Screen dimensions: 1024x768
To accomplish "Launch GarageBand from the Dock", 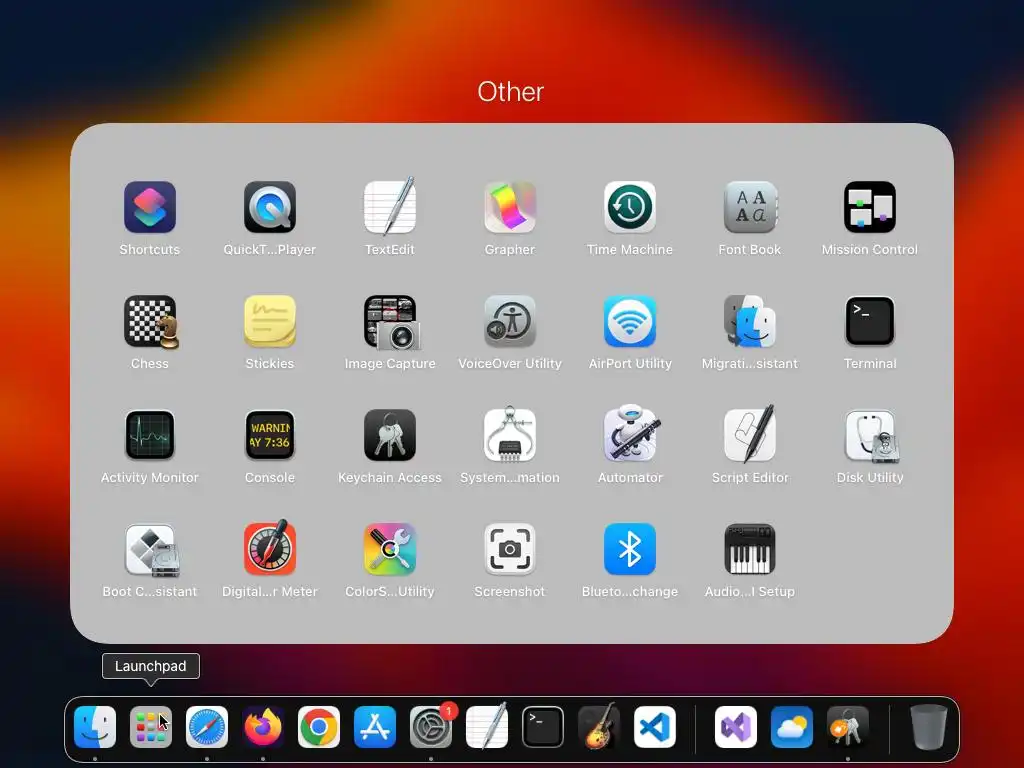I will pyautogui.click(x=599, y=726).
